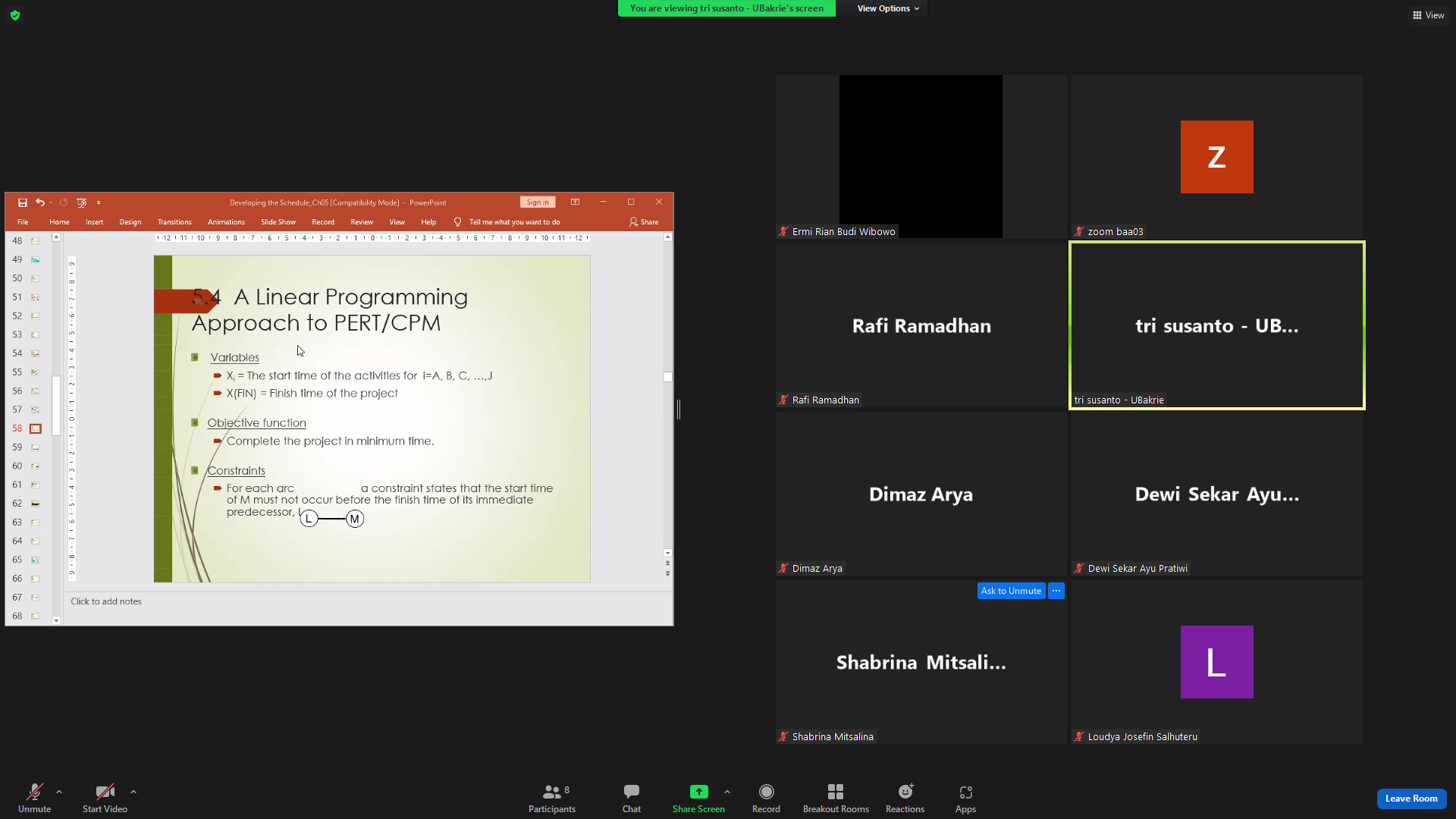Click the PowerPoint Share button
Viewport: 1456px width, 819px height.
644,222
